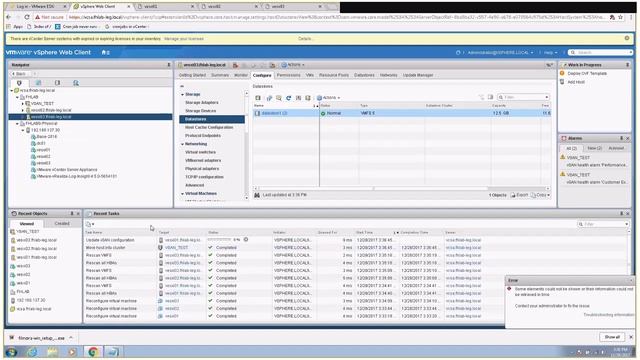The height and width of the screenshot is (360, 640).
Task: Switch to the Monitor tab
Action: (241, 75)
